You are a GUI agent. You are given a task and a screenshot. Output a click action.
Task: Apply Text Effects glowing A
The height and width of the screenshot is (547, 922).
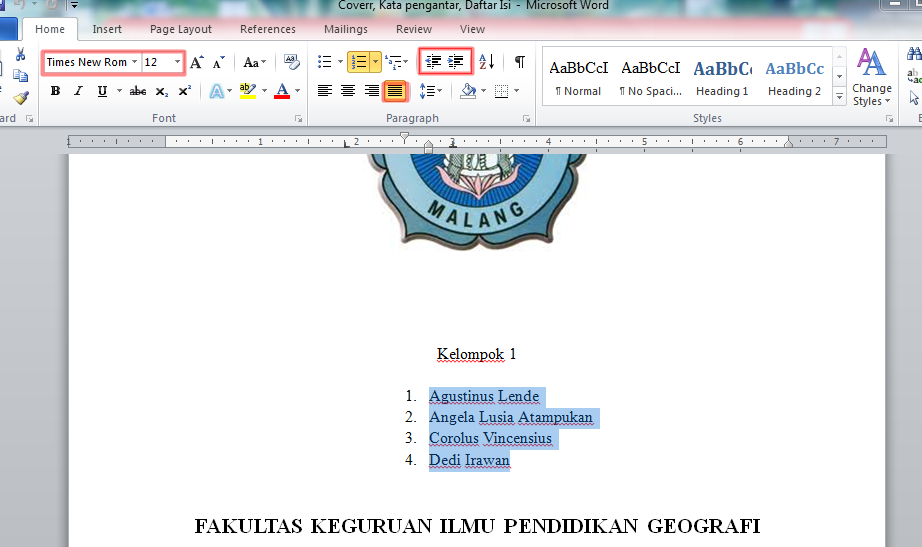tap(217, 91)
